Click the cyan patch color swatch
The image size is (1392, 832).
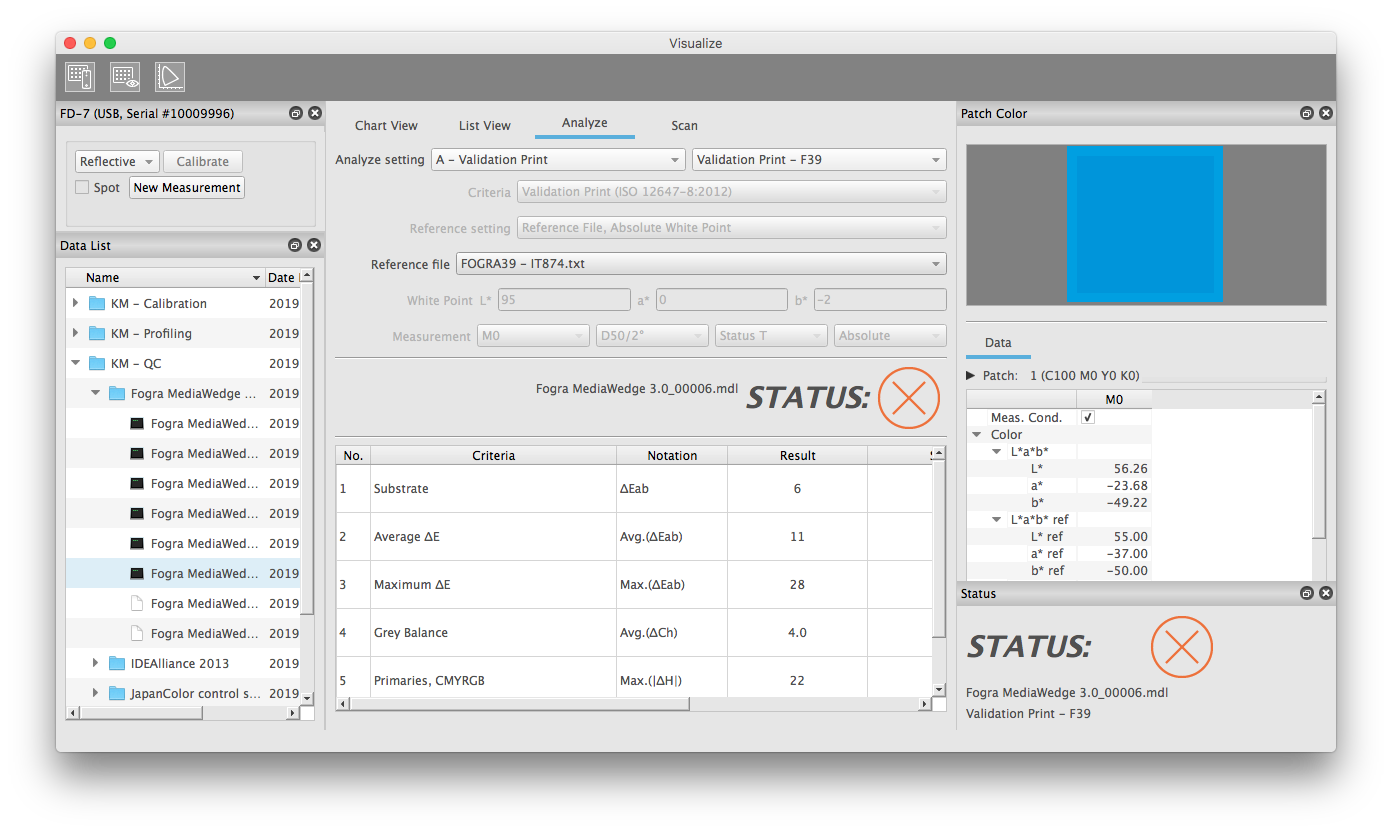1145,224
